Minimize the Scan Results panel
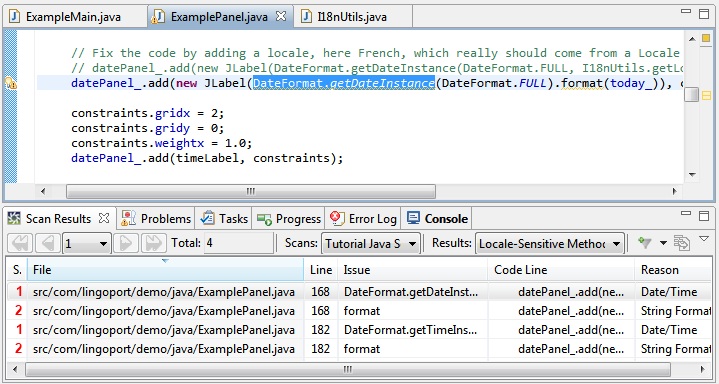The width and height of the screenshot is (719, 384). (x=686, y=213)
